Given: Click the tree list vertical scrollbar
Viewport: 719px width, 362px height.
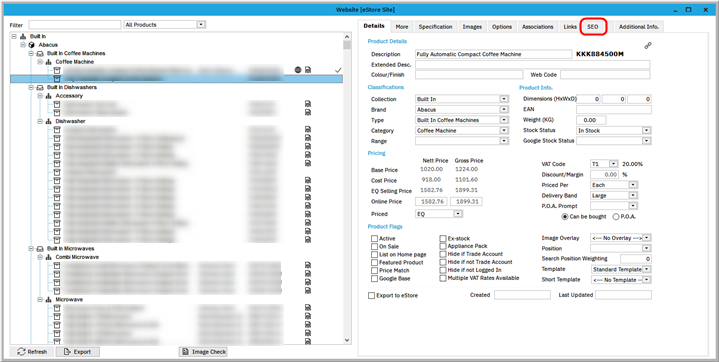Looking at the screenshot, I should click(347, 188).
